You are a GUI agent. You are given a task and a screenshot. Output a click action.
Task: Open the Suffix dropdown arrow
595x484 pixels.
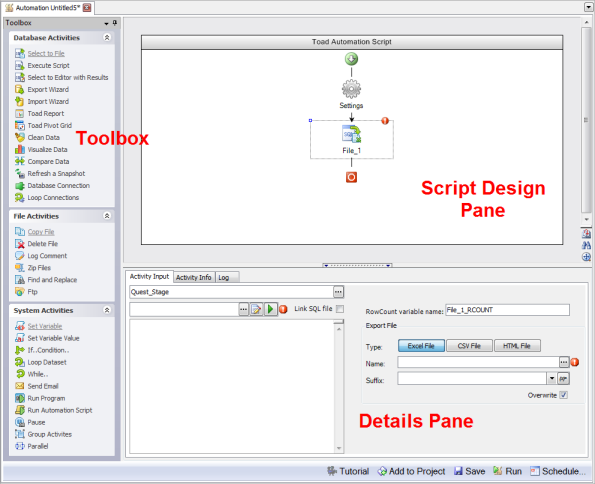tap(551, 378)
